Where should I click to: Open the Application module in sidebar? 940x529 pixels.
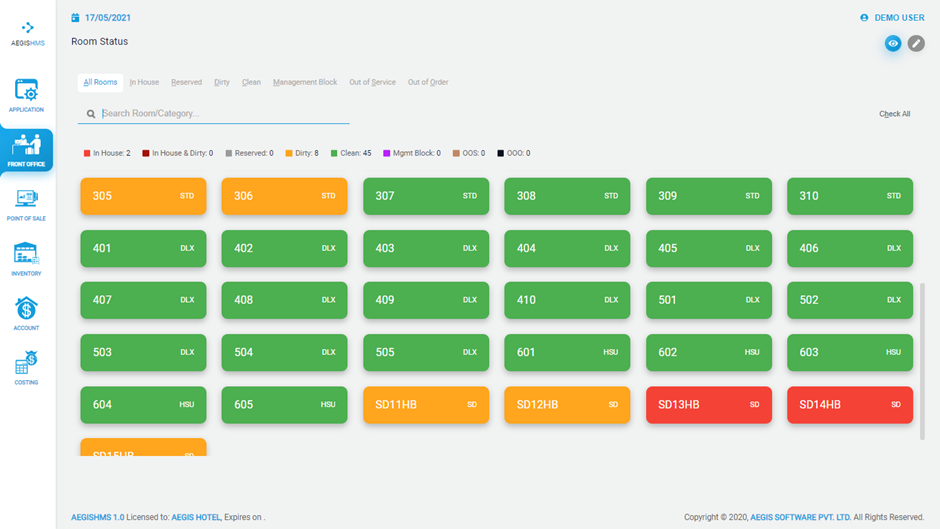tap(27, 94)
